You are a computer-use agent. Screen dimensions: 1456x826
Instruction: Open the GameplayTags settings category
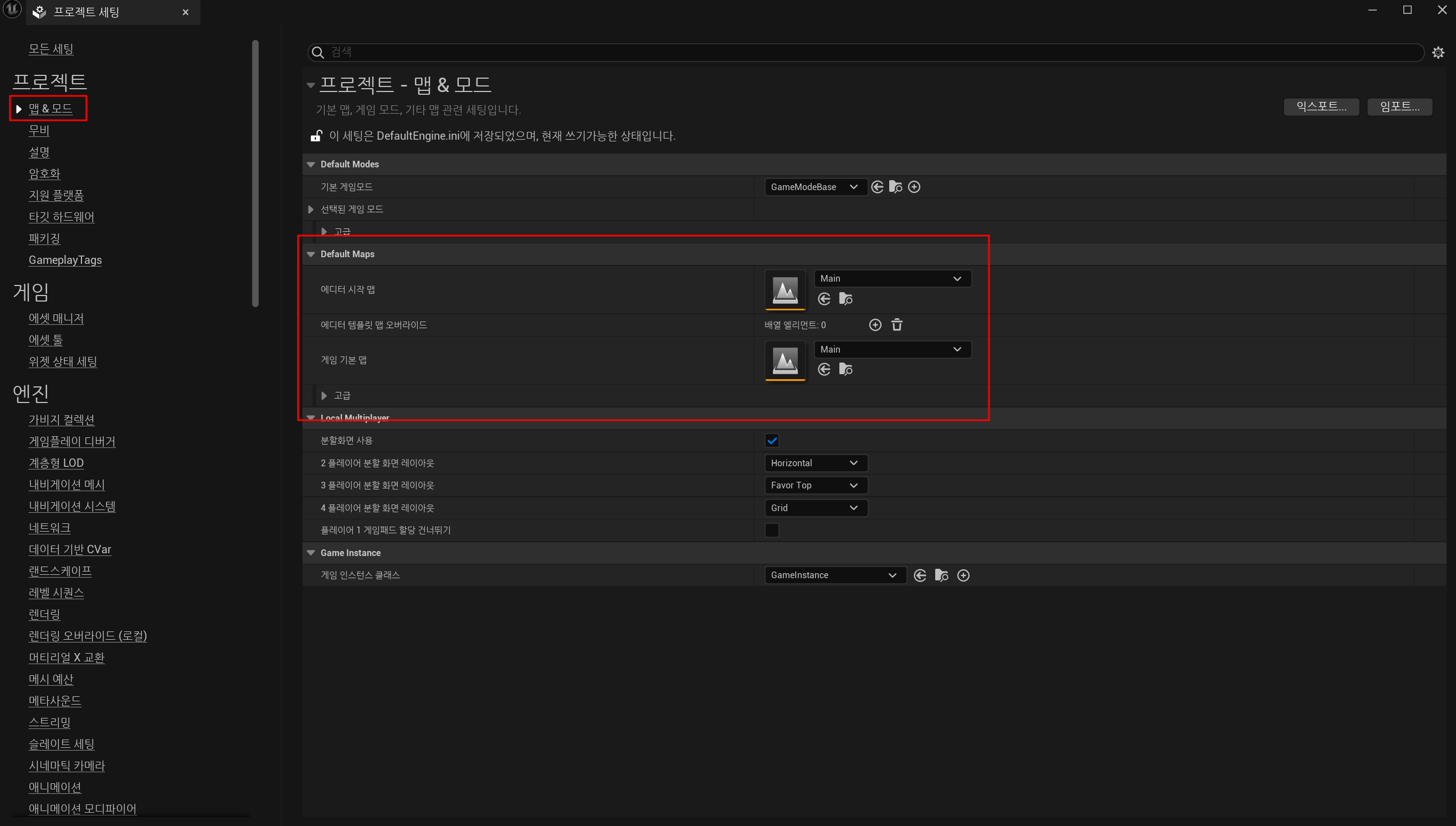(x=65, y=260)
